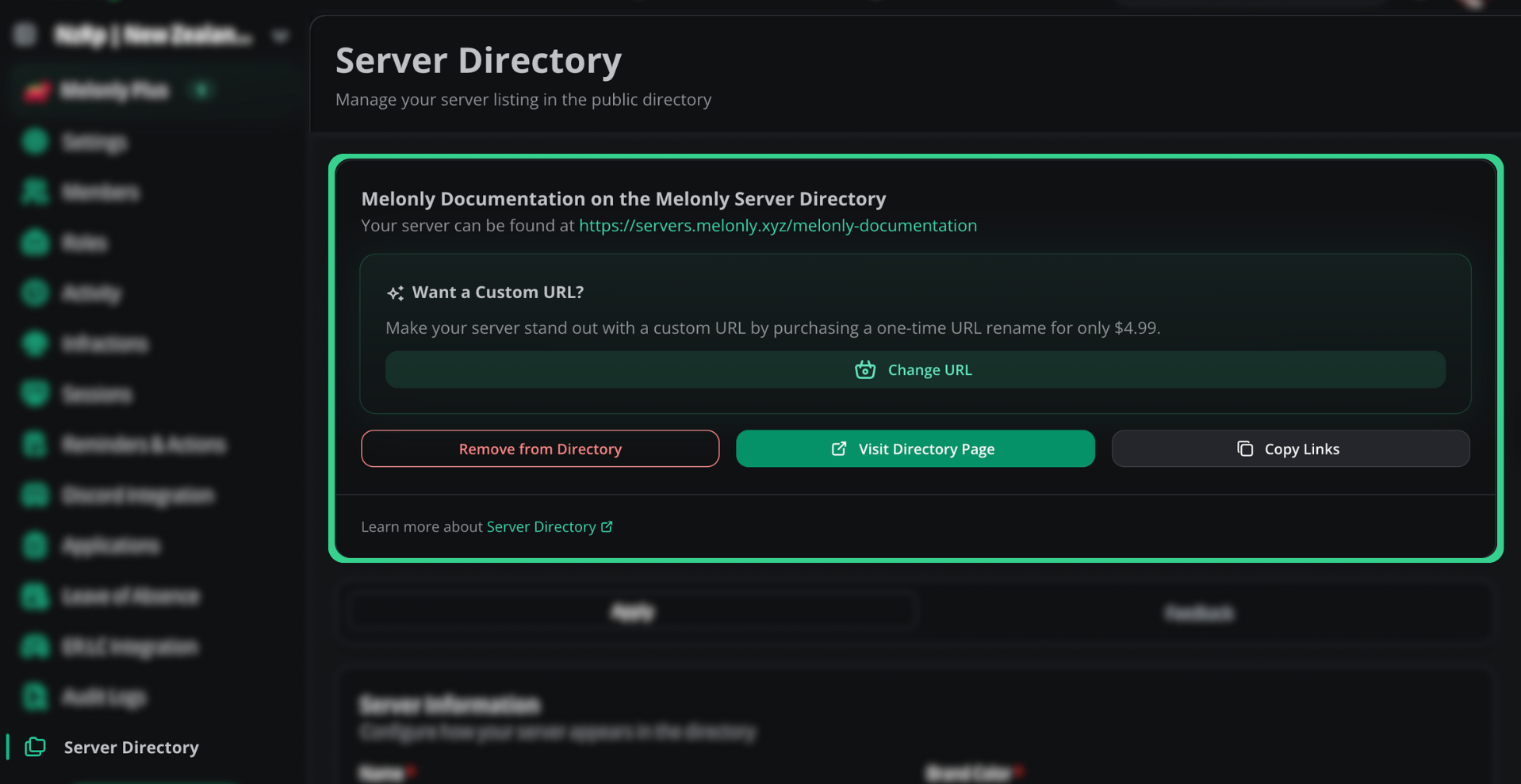
Task: Open the Roles sidebar page
Action: pos(84,243)
